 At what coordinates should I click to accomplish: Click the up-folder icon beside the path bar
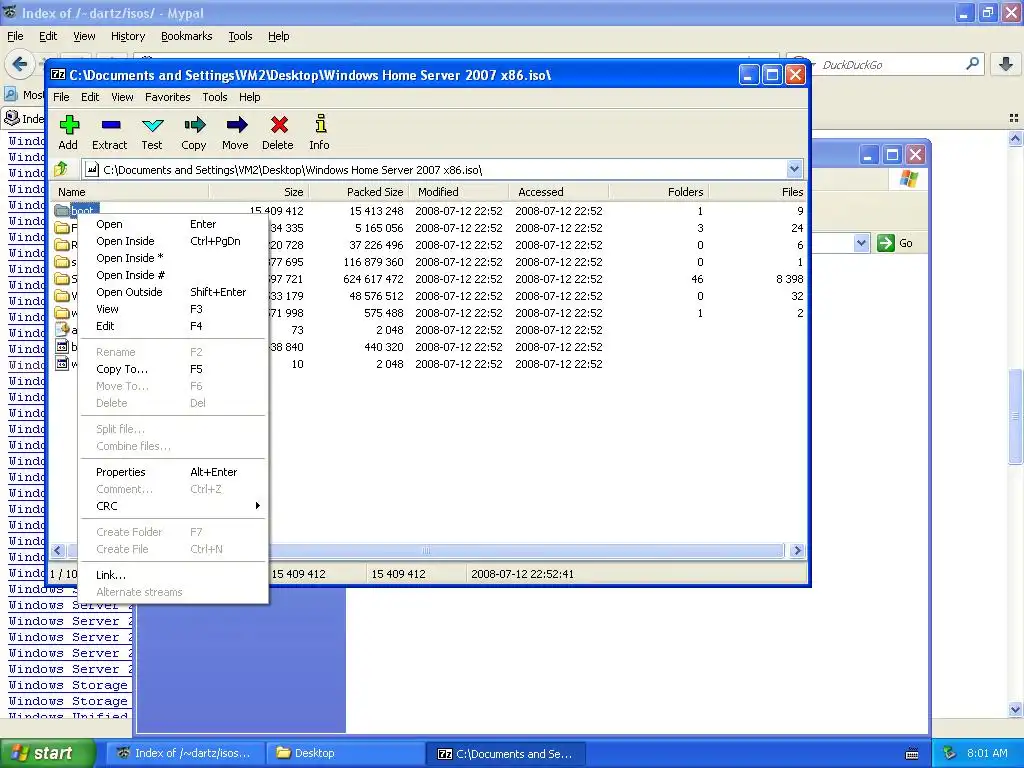pos(61,170)
